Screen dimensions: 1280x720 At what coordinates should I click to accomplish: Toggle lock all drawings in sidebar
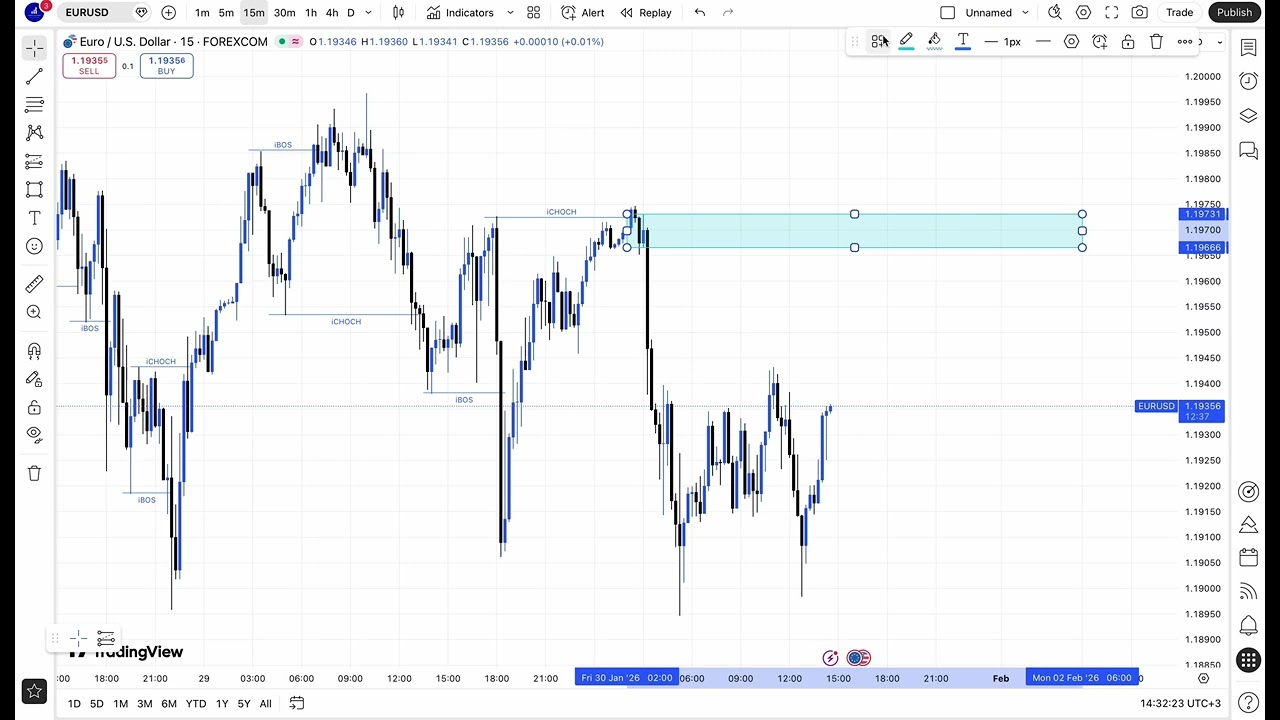[34, 407]
